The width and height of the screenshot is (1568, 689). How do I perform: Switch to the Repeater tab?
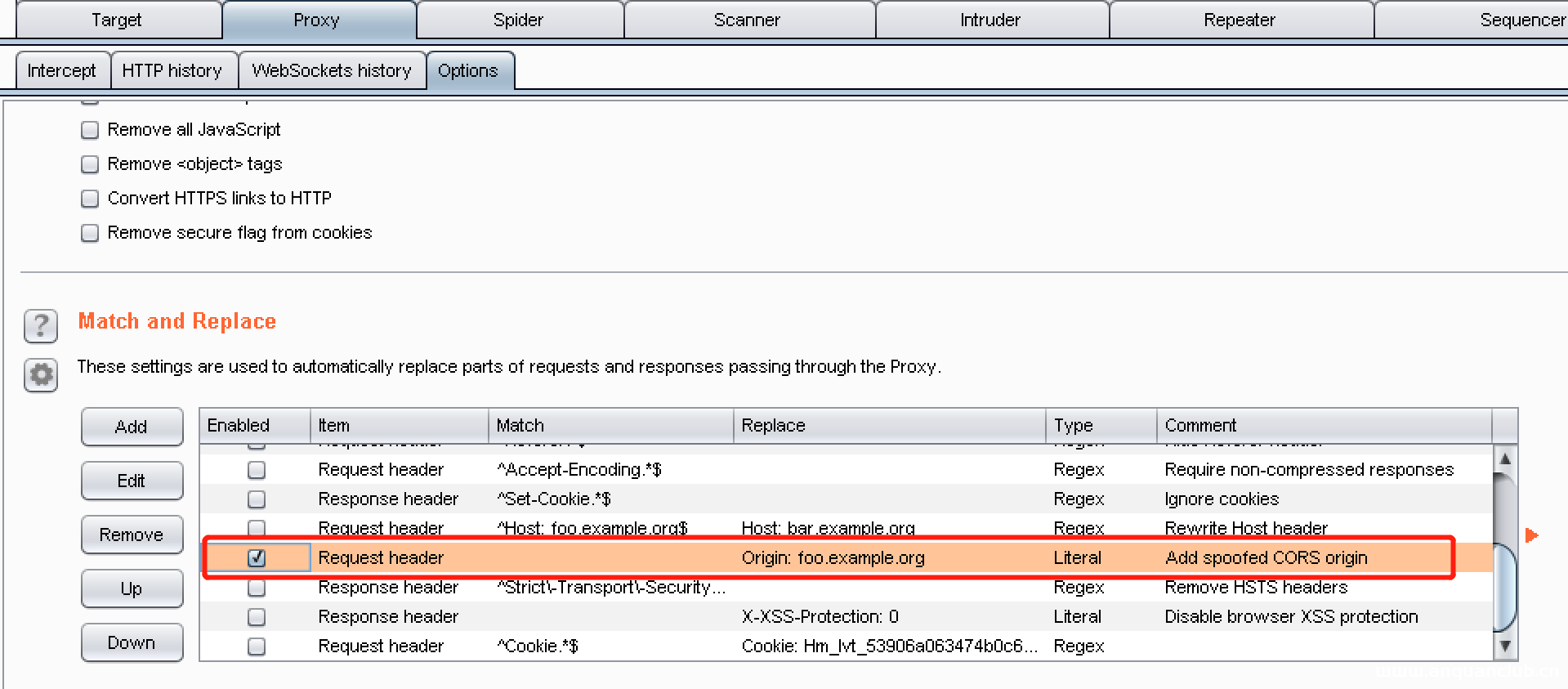point(1239,20)
